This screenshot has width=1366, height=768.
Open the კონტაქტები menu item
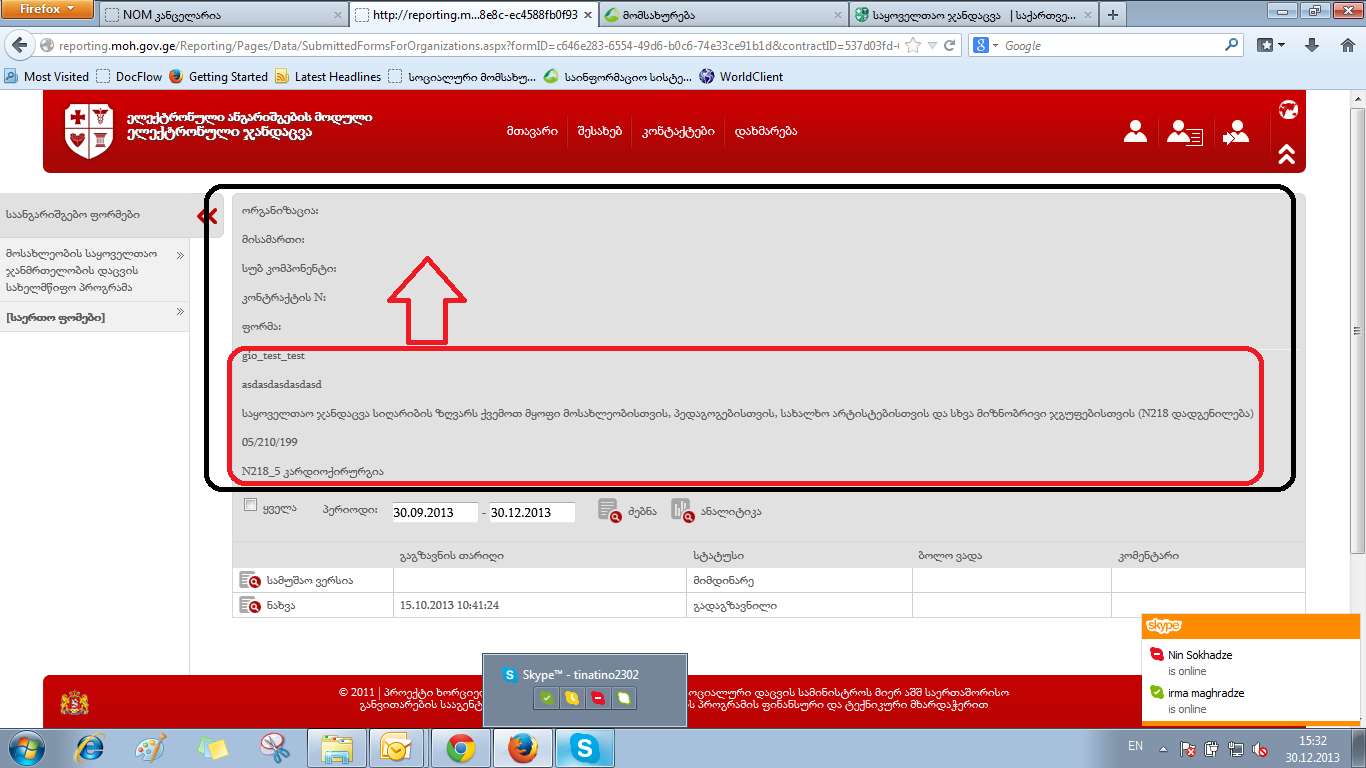677,132
